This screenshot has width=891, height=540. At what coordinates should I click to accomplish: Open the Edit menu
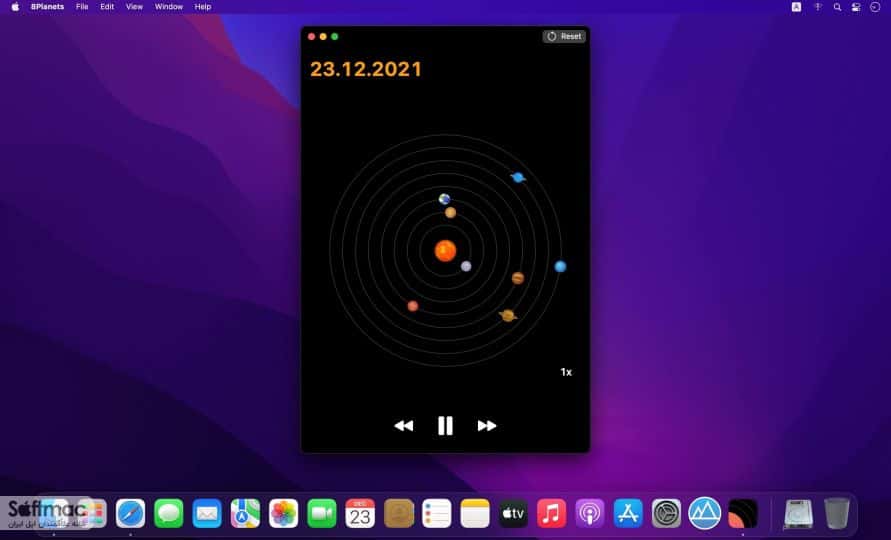(x=107, y=7)
